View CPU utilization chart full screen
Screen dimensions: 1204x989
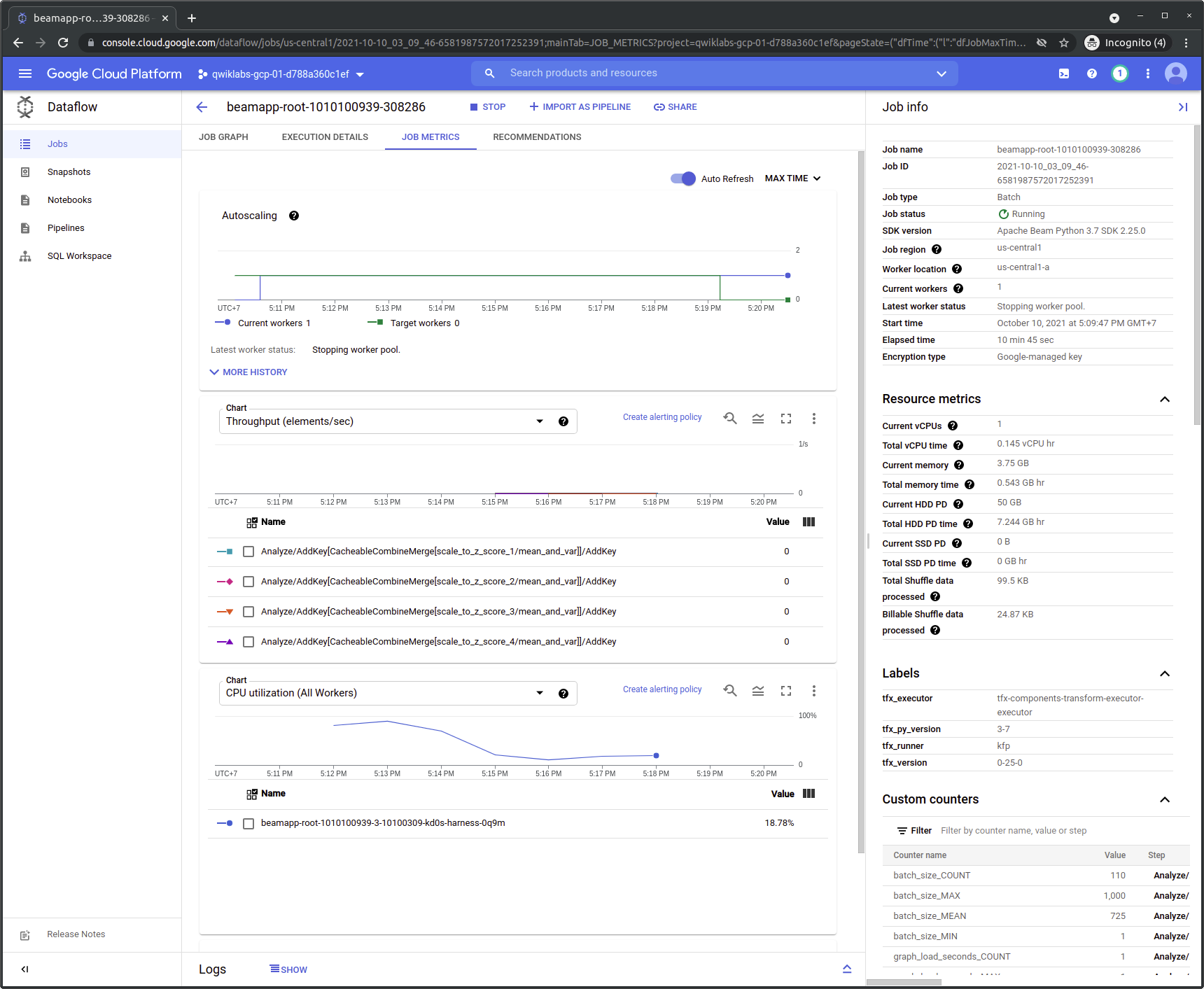pyautogui.click(x=786, y=691)
